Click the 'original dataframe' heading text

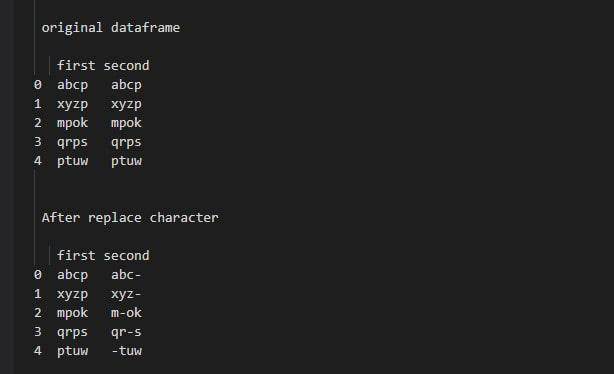[x=111, y=28]
